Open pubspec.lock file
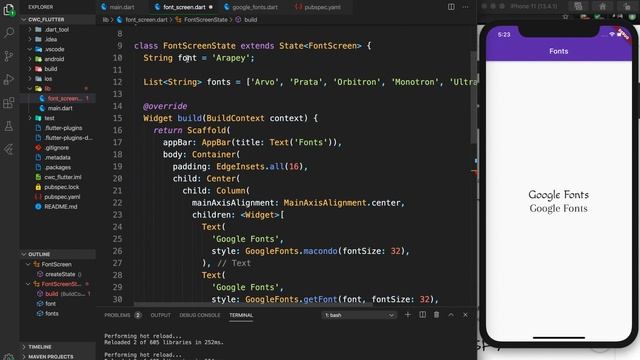640x360 pixels. [58, 187]
